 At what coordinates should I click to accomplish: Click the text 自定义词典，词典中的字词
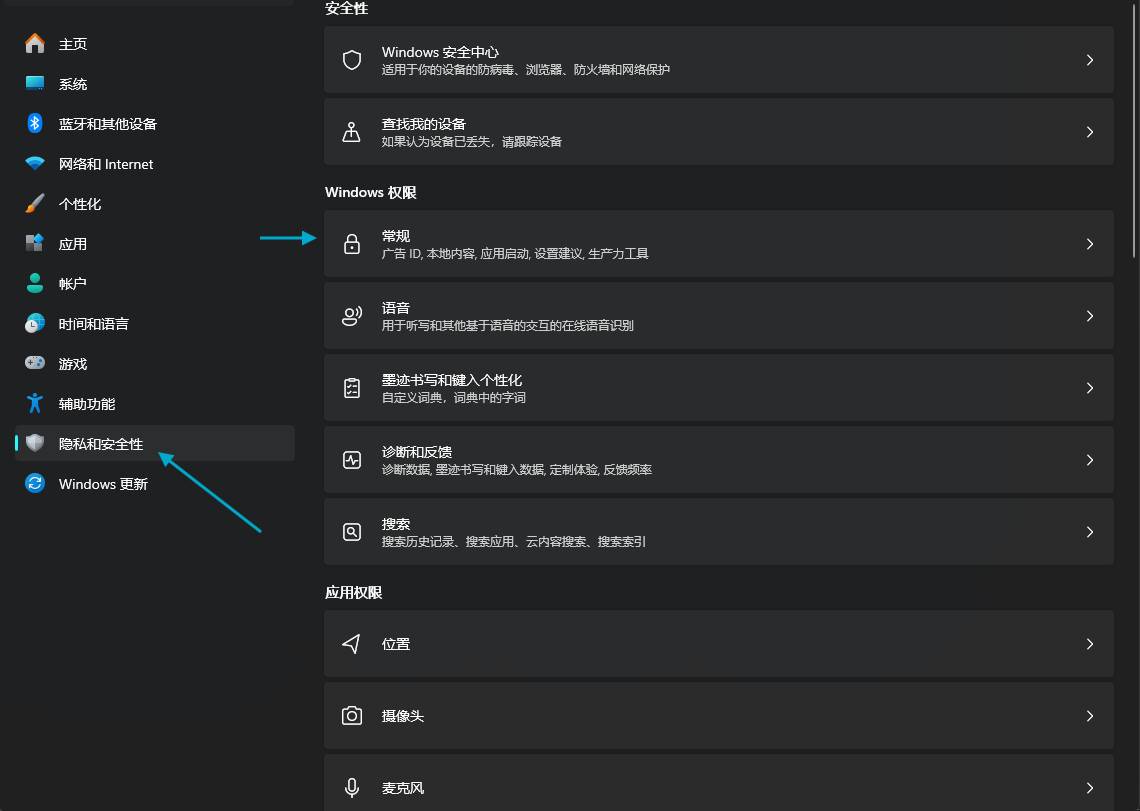(x=454, y=398)
